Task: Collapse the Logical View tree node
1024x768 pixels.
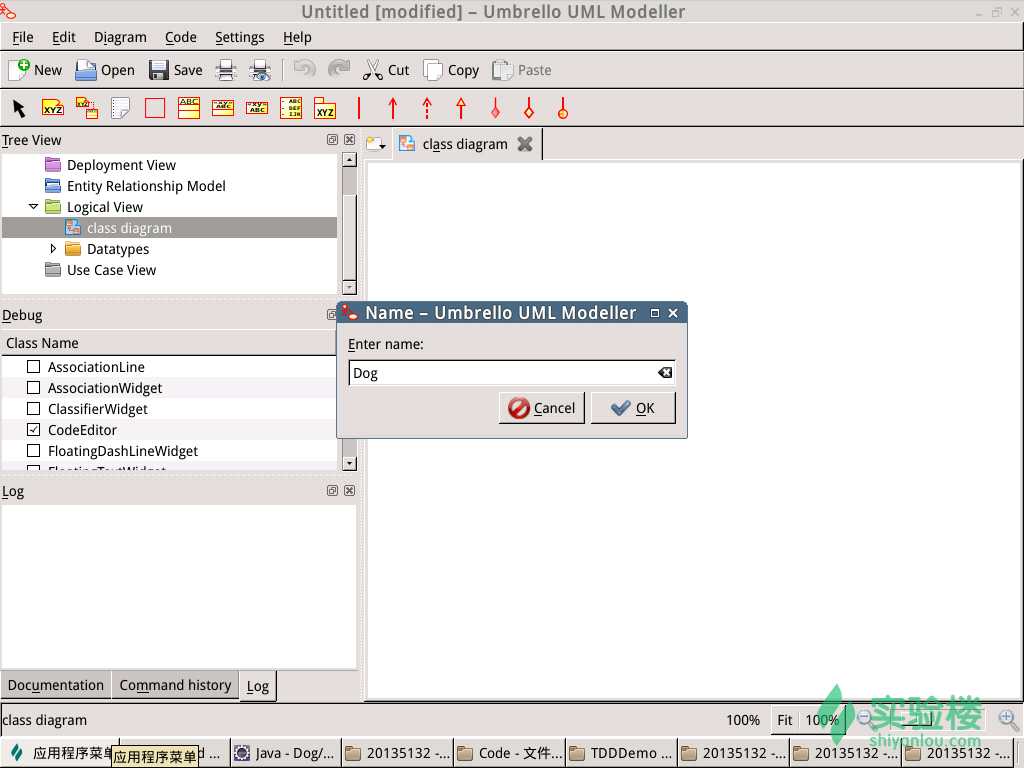Action: coord(33,206)
